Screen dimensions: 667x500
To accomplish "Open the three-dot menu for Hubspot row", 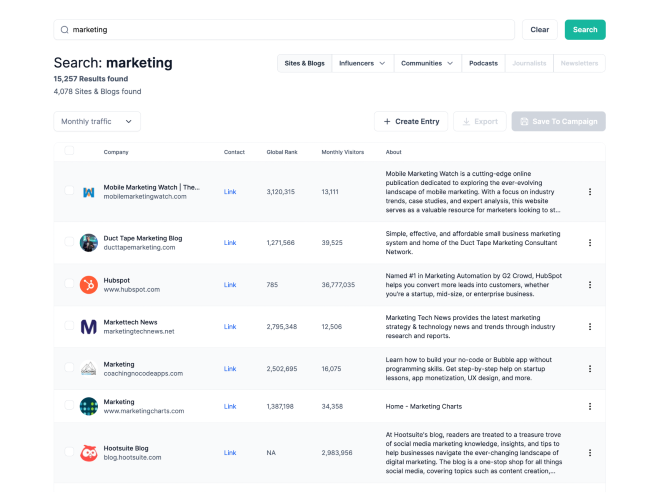I will click(590, 285).
